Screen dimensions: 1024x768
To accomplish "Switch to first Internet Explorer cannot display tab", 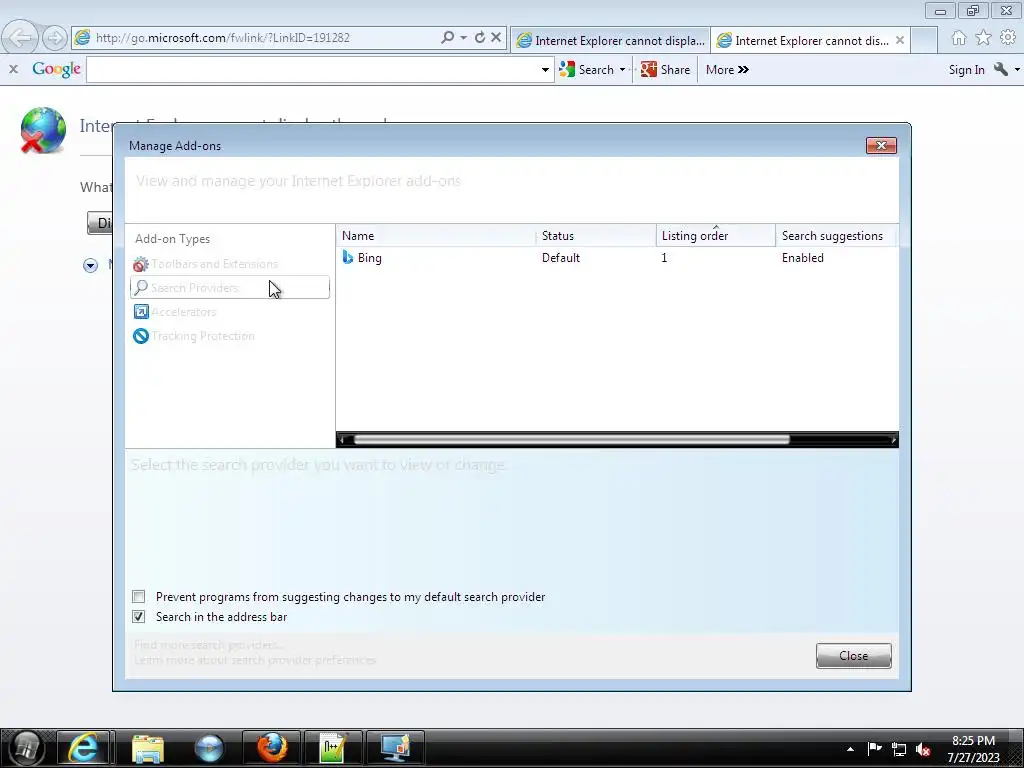I will pos(610,40).
